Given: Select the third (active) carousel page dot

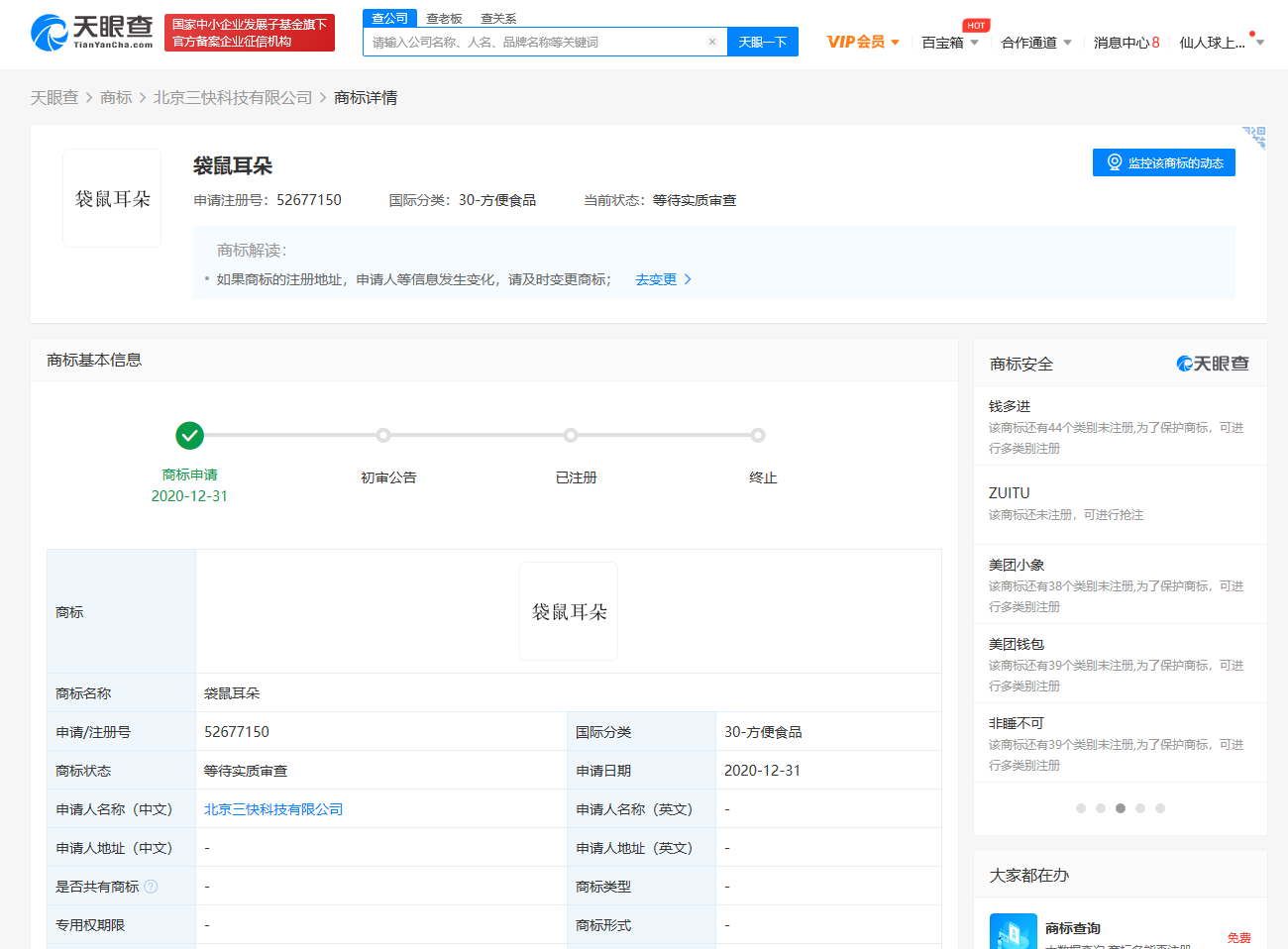Looking at the screenshot, I should coord(1121,808).
